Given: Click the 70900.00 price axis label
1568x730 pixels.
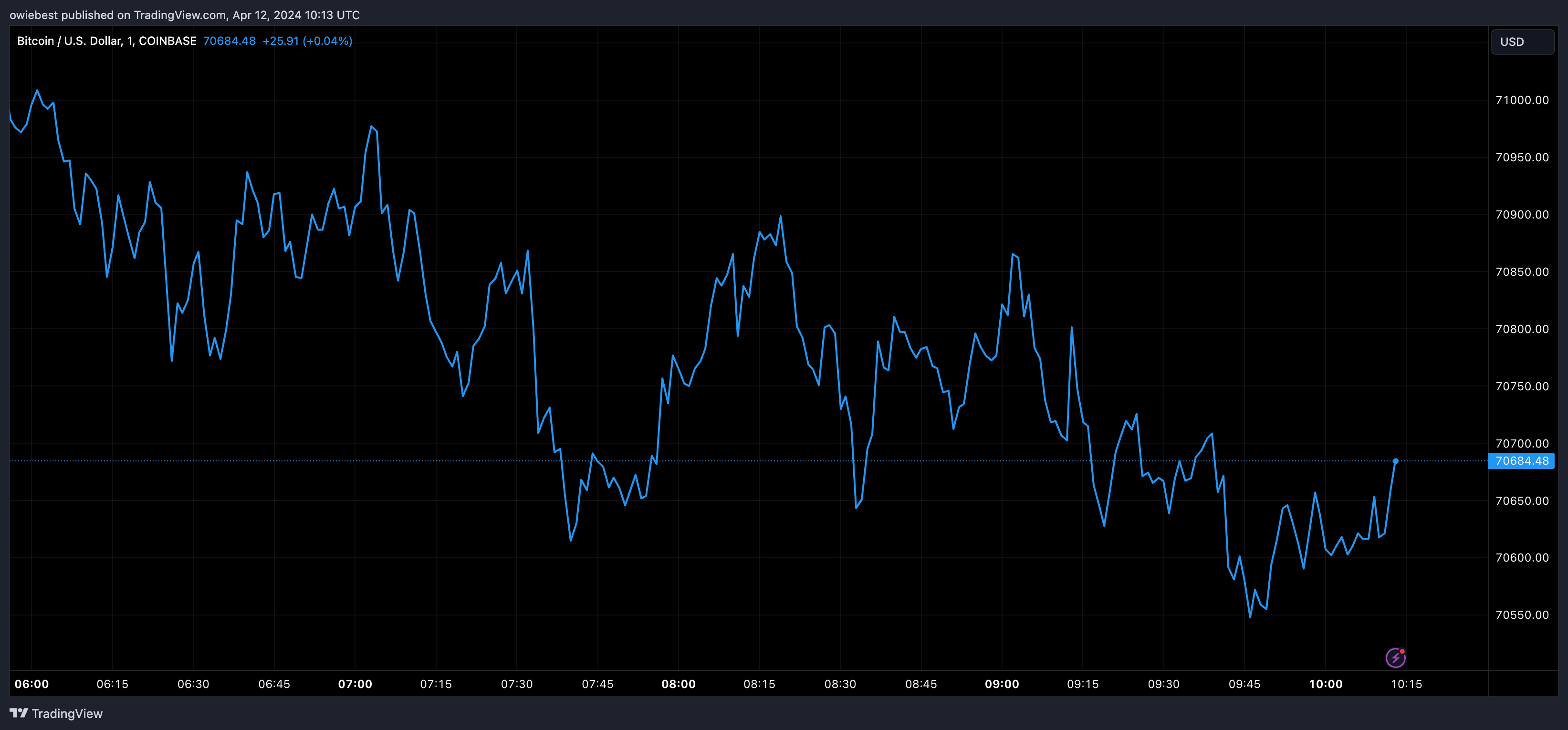Looking at the screenshot, I should point(1522,214).
